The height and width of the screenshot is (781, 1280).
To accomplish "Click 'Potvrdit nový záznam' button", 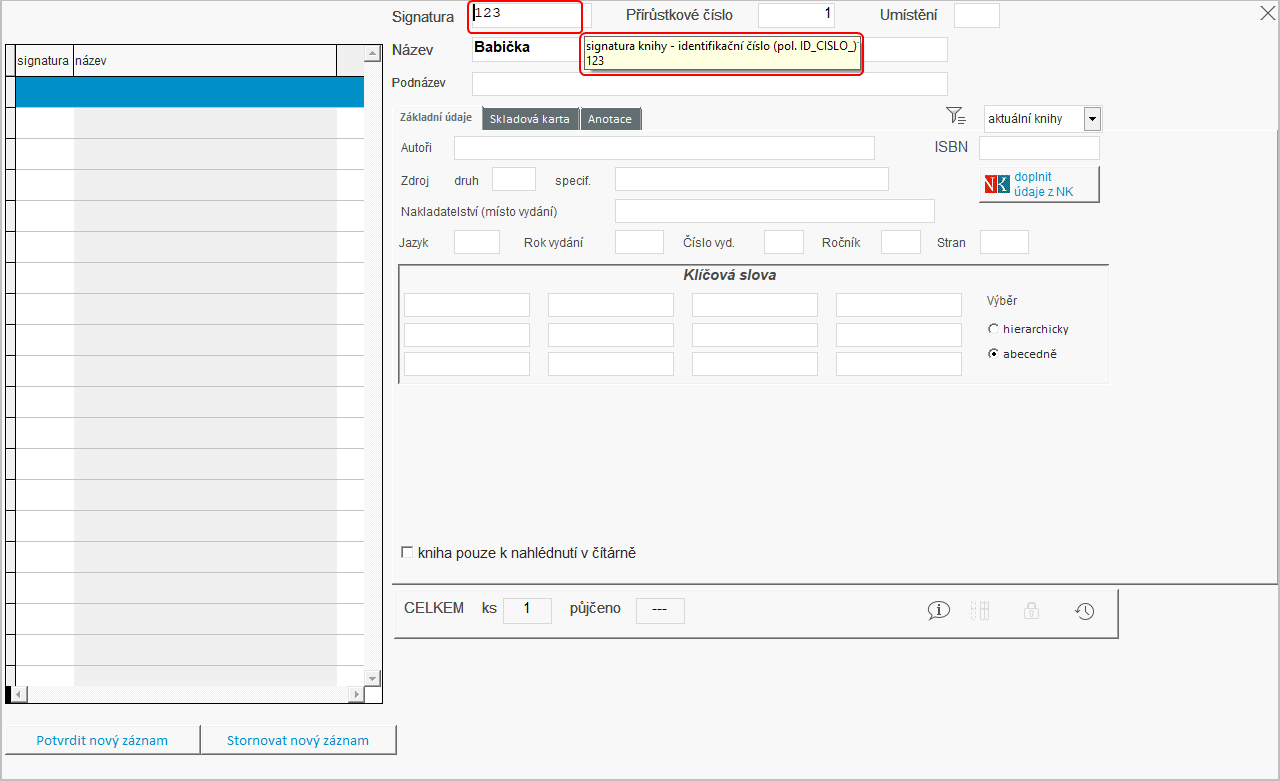I will coord(102,741).
